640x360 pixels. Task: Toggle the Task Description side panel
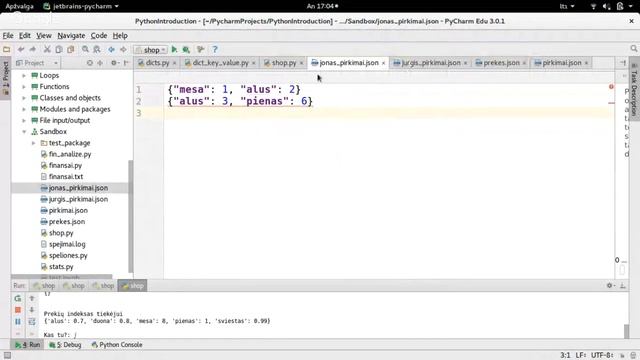point(635,89)
